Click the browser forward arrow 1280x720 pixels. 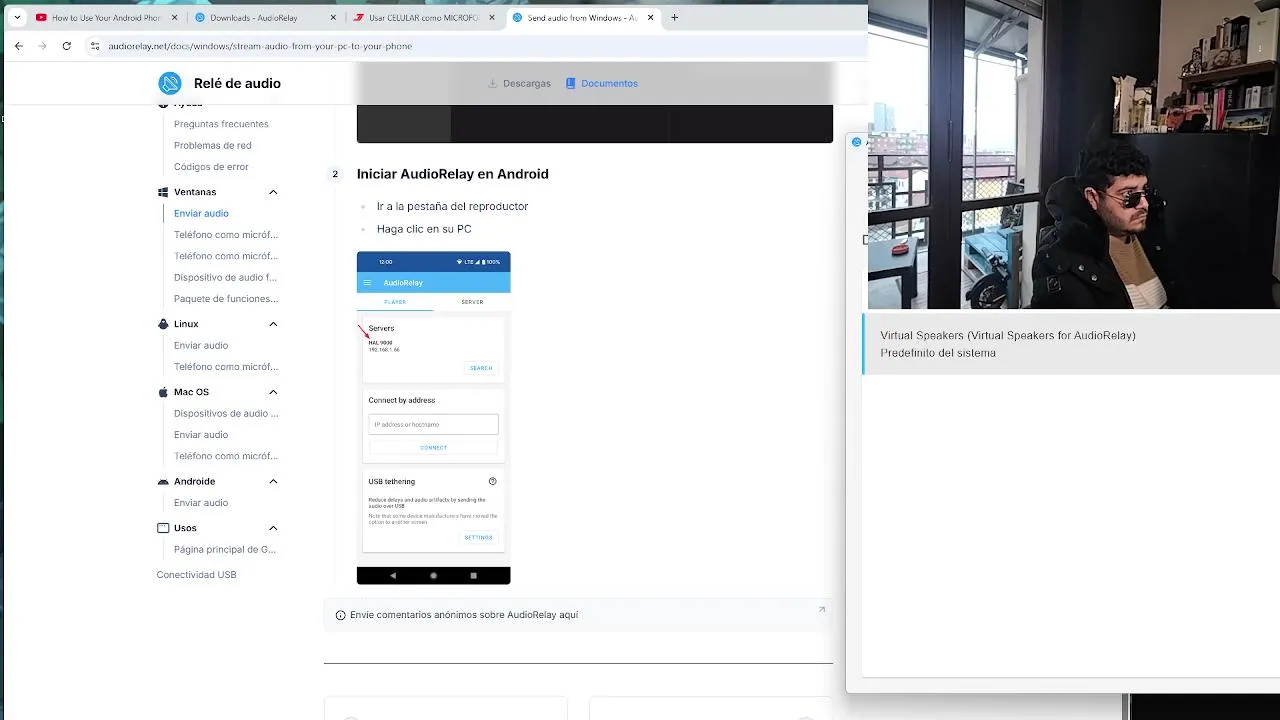point(42,46)
